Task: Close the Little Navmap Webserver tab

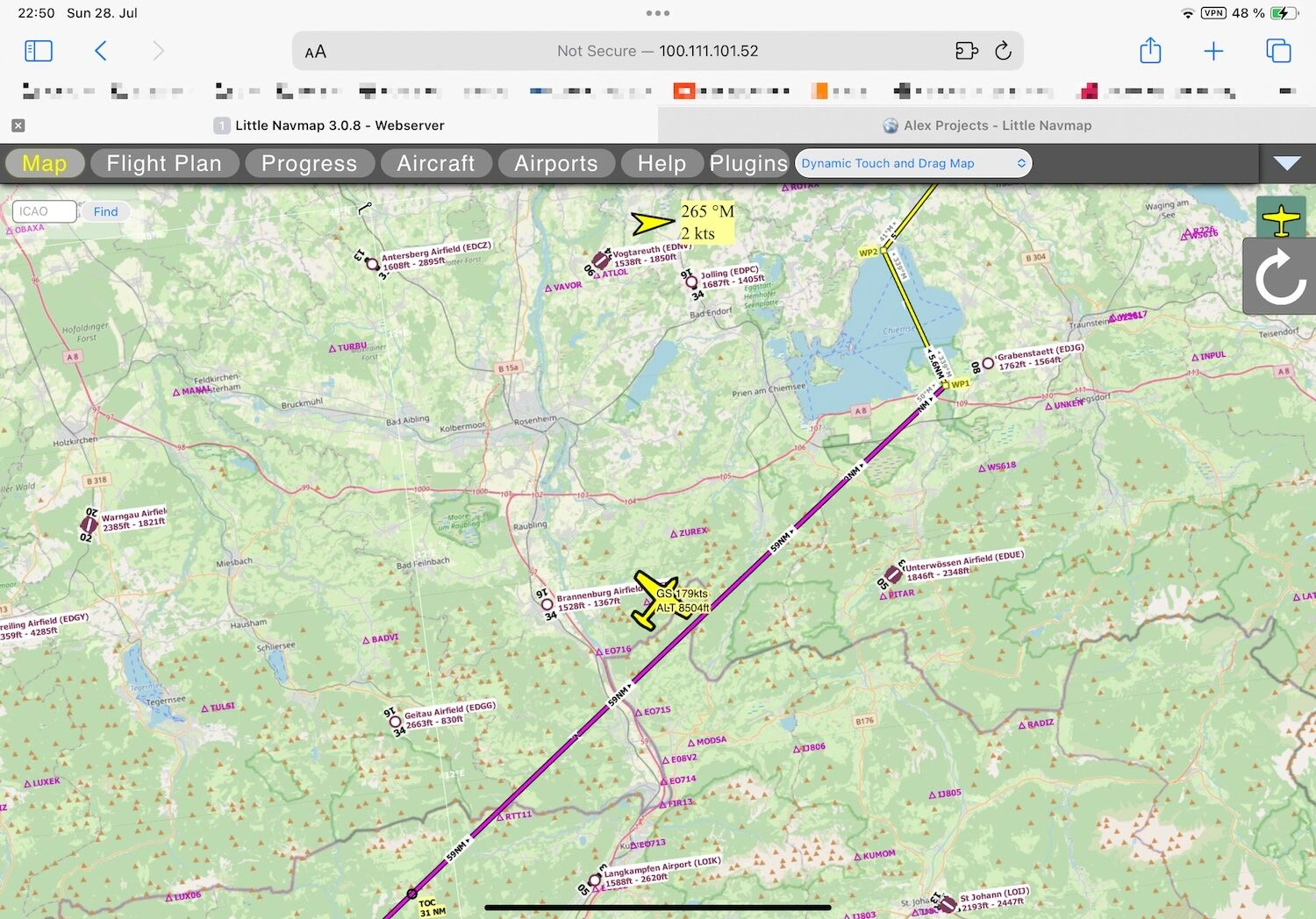Action: point(18,125)
